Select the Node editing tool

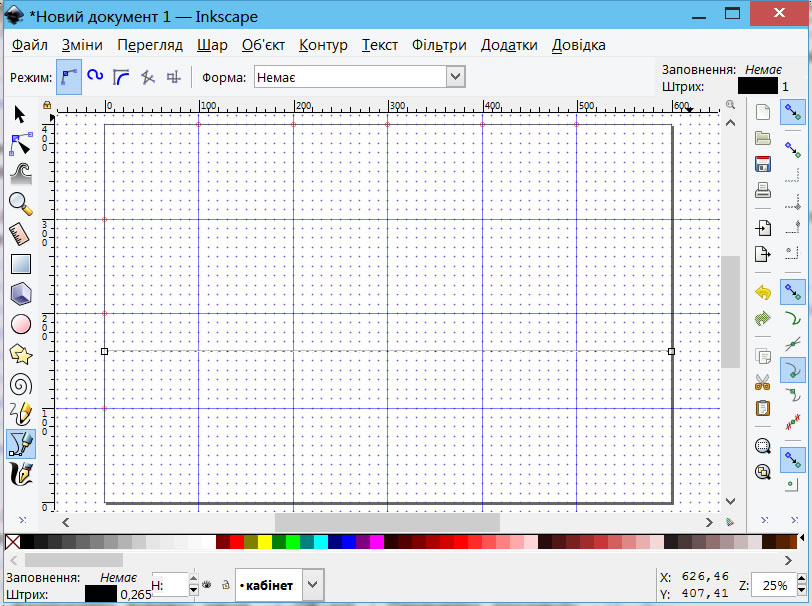tap(20, 144)
